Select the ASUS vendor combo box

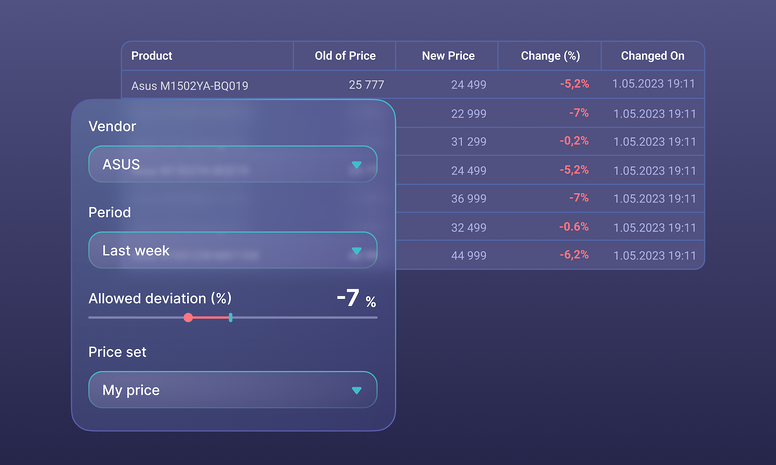click(233, 164)
